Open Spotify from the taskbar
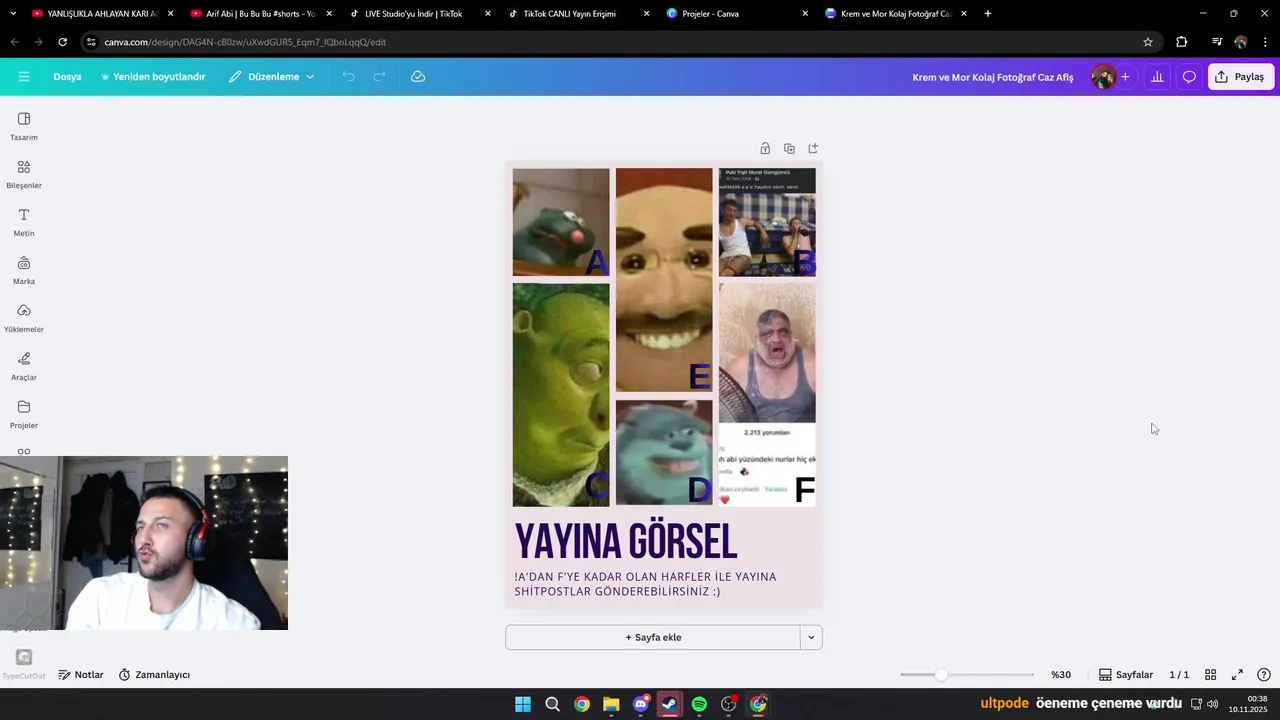Image resolution: width=1280 pixels, height=720 pixels. click(x=699, y=704)
